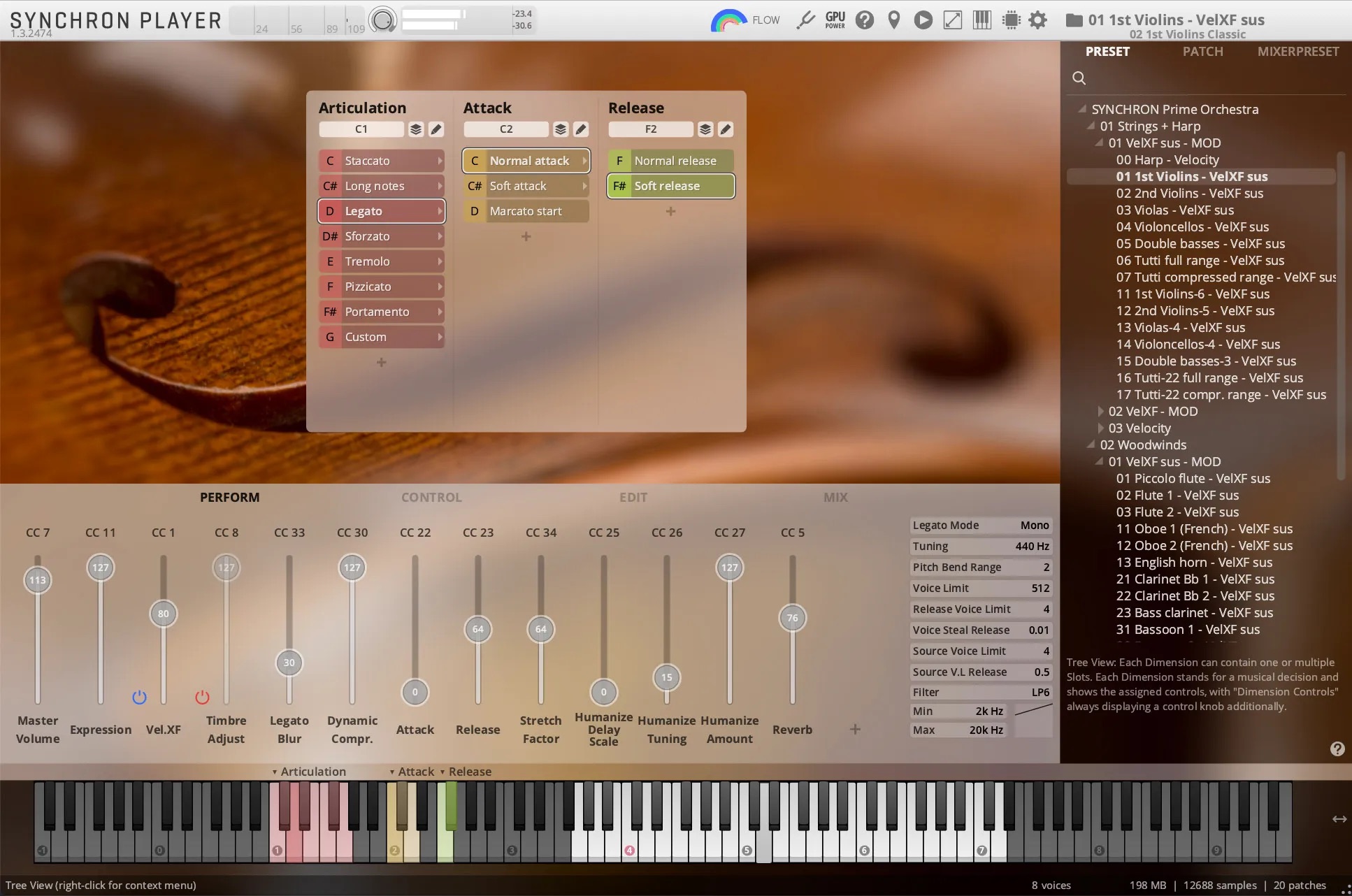
Task: Click the play demo icon in the toolbar
Action: pos(923,20)
